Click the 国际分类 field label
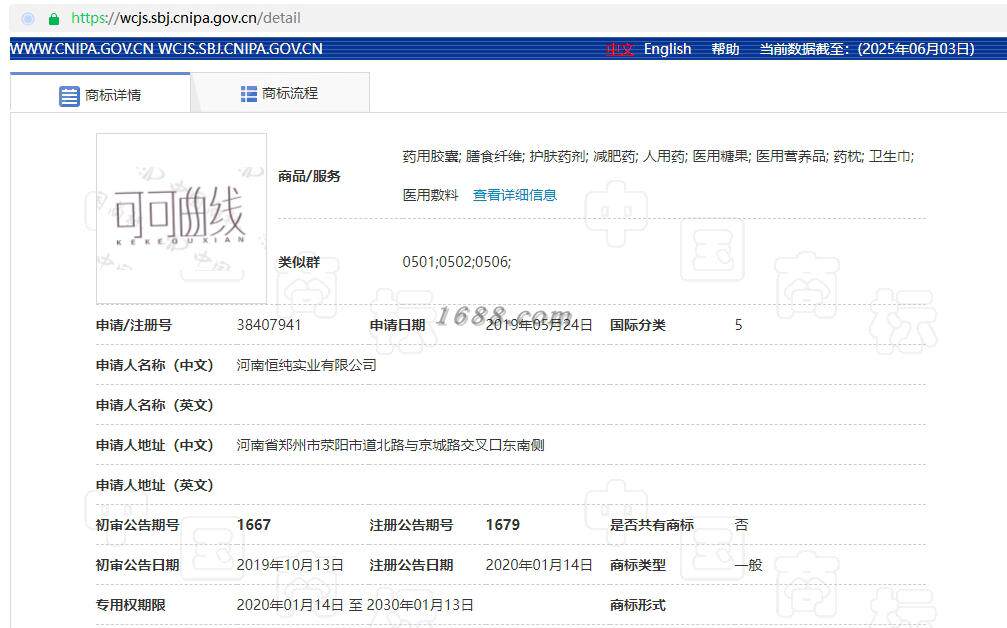 [638, 325]
